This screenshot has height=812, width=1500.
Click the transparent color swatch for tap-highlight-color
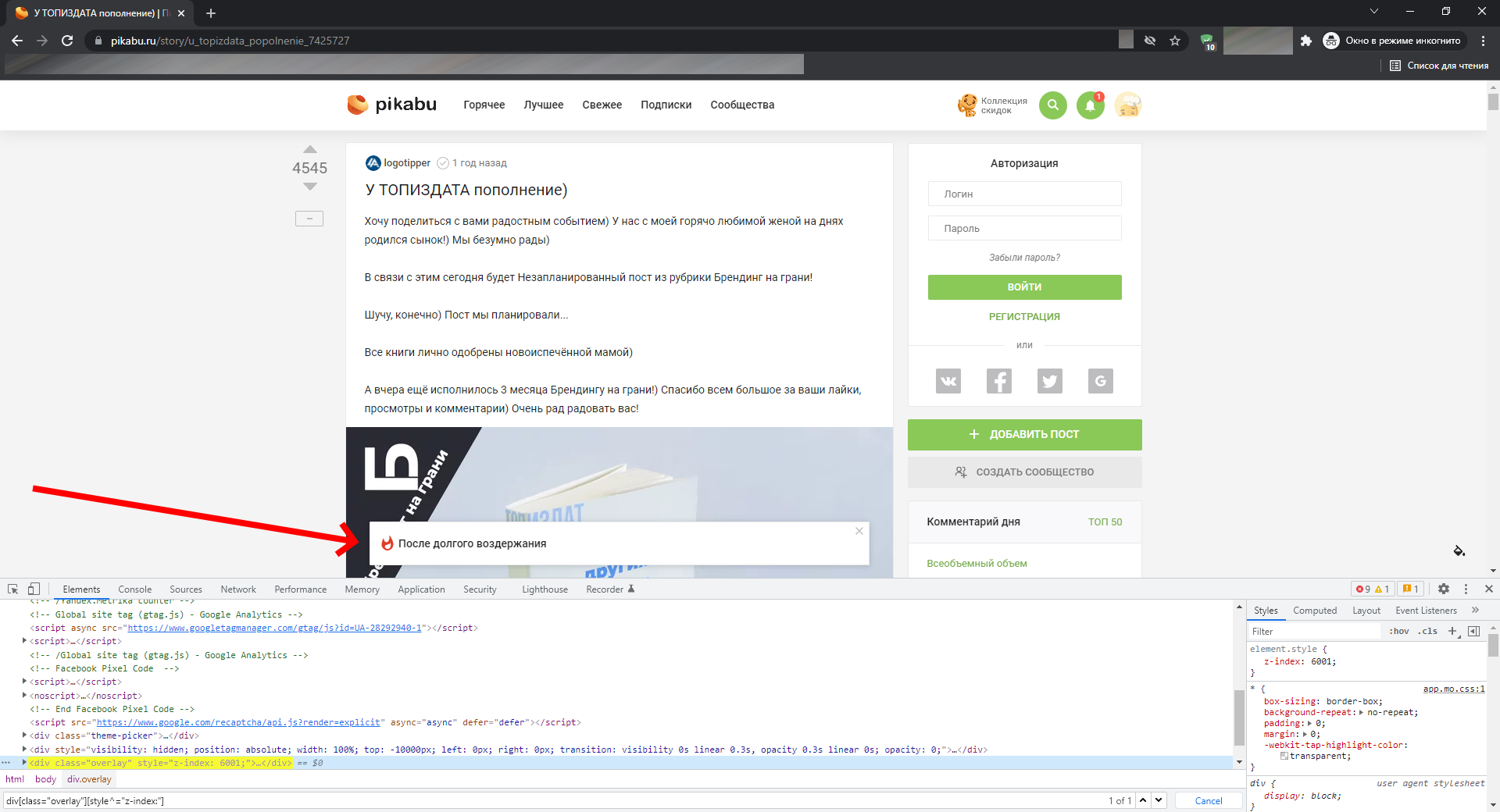1284,755
